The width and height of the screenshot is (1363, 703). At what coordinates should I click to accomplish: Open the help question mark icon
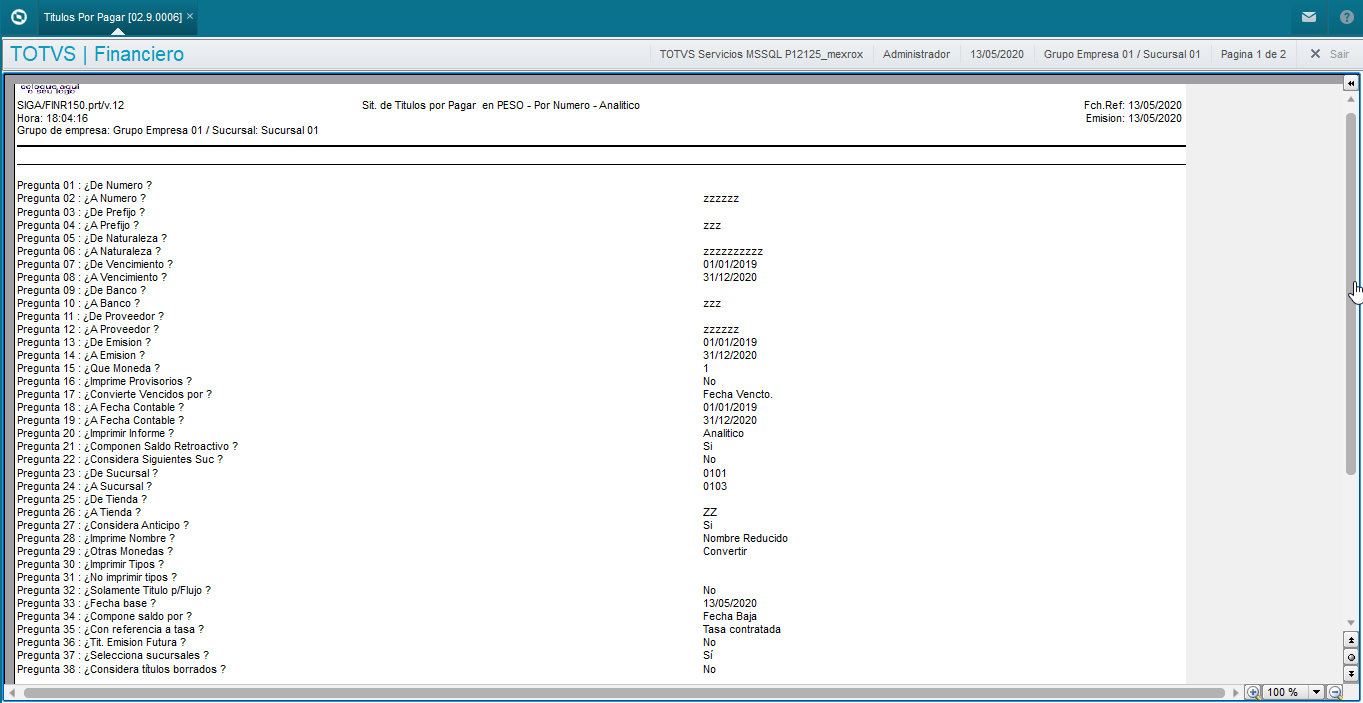tap(1345, 17)
